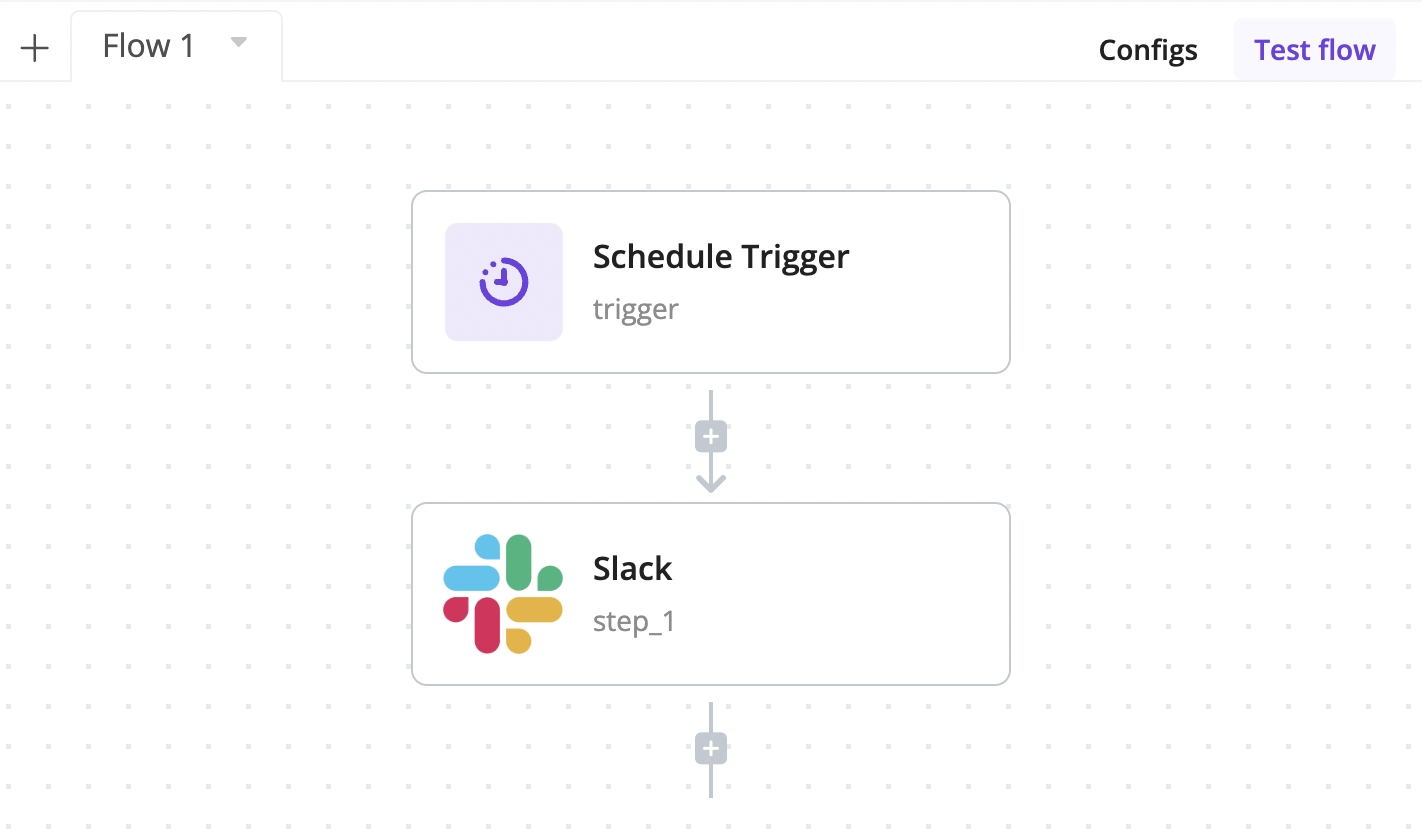The image size is (1422, 838).
Task: Add a new step after Slack
Action: (x=711, y=748)
